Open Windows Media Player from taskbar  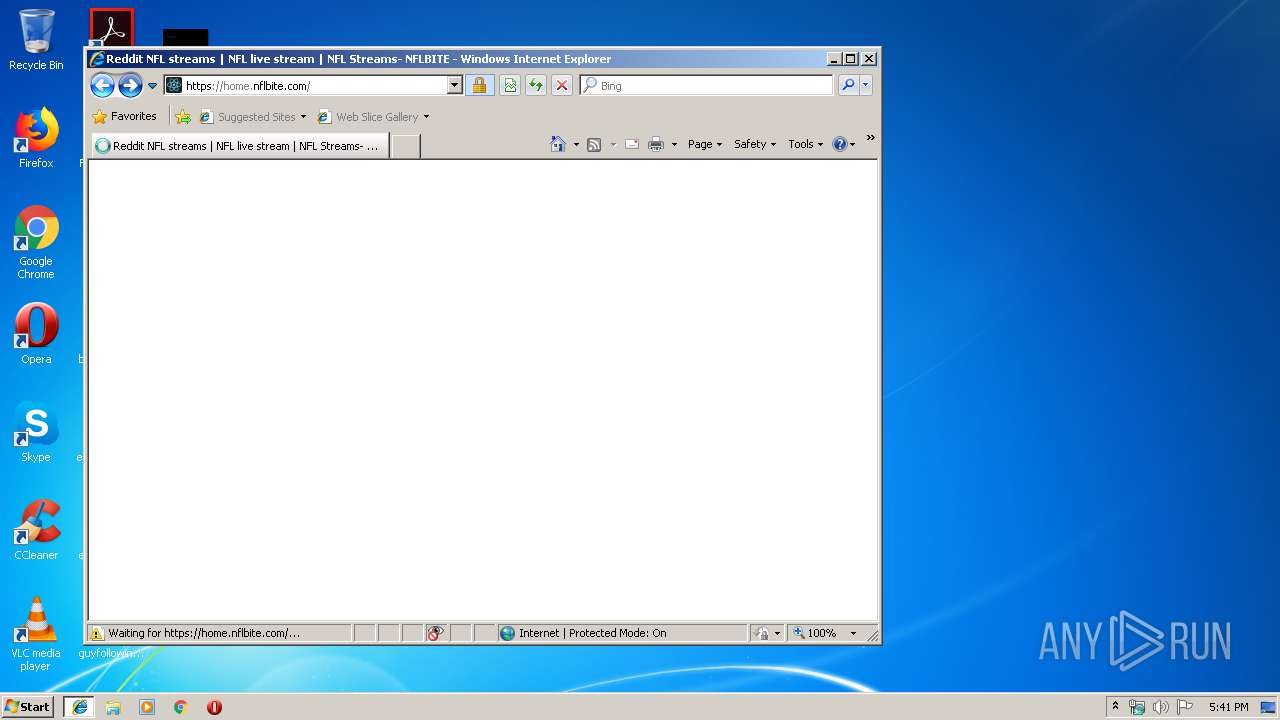click(147, 707)
